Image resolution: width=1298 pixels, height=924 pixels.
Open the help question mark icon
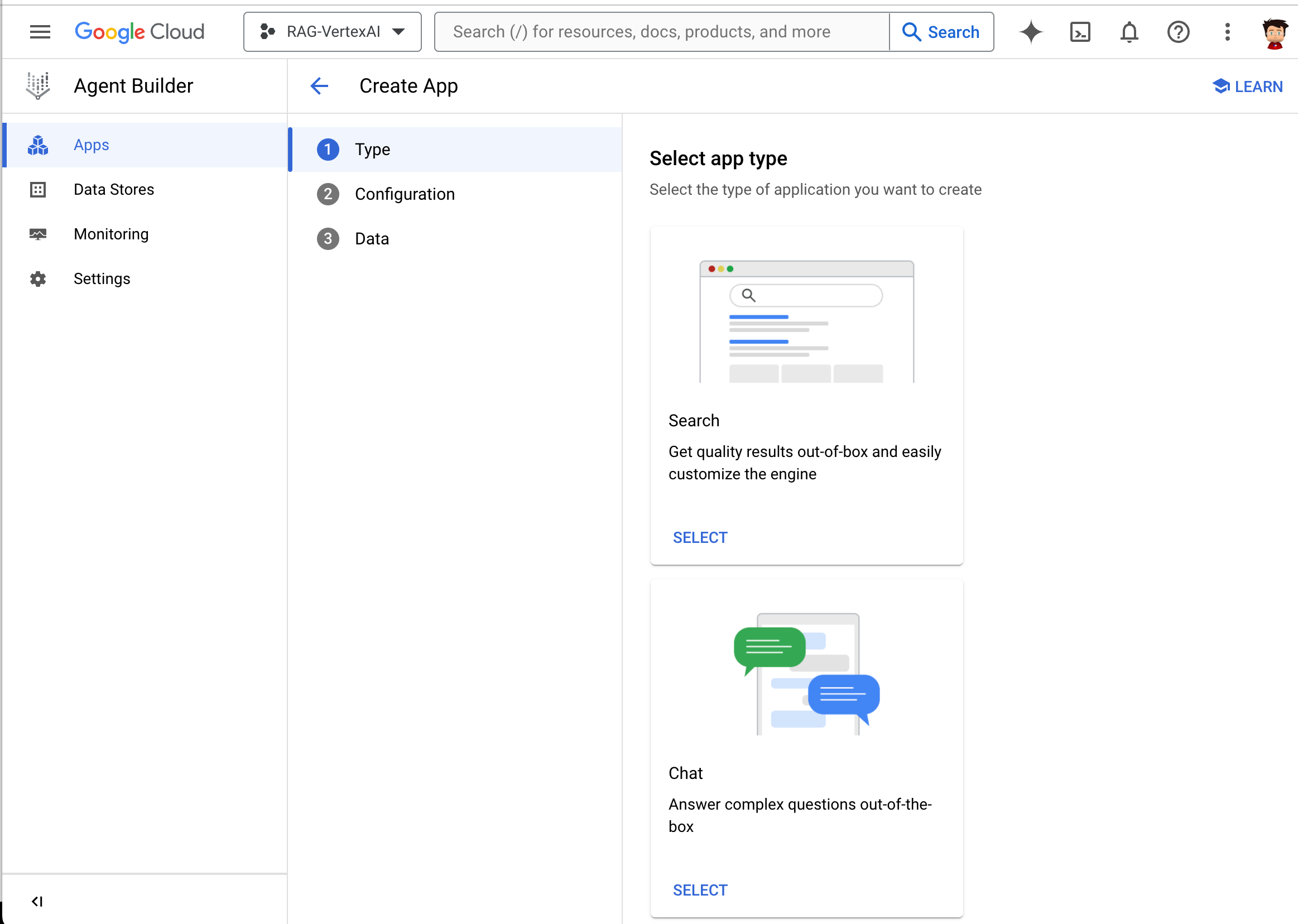point(1178,32)
